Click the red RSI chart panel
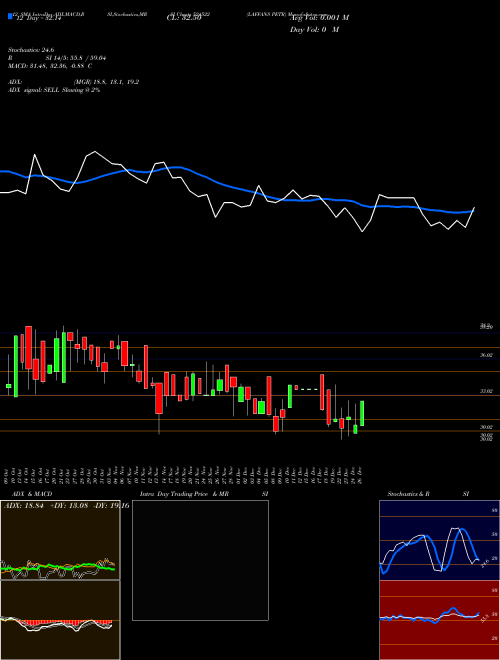 pyautogui.click(x=439, y=620)
